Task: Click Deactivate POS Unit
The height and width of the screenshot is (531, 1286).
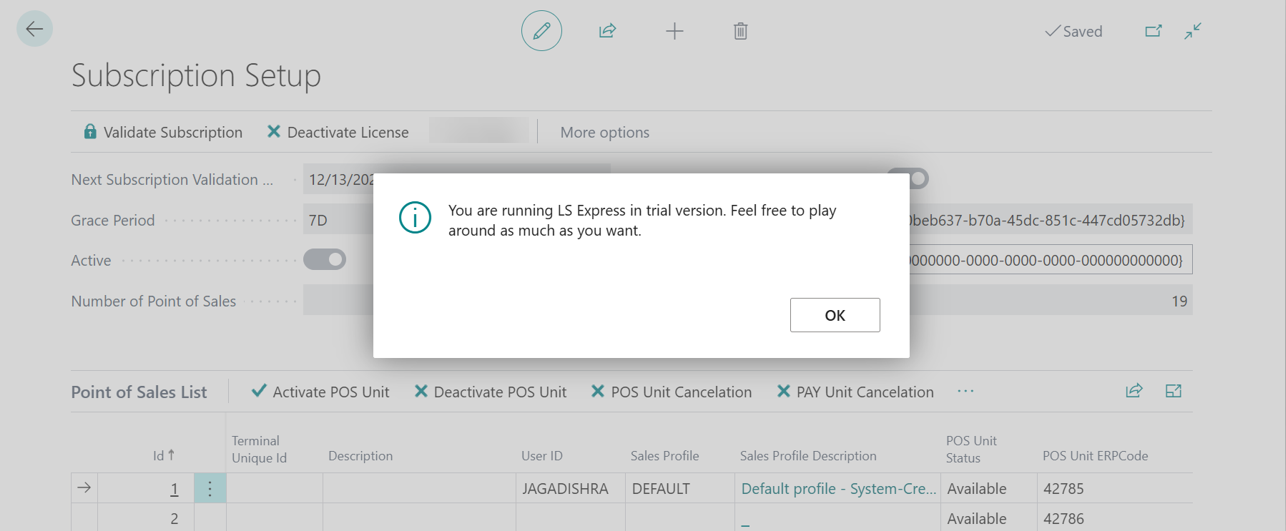Action: click(x=490, y=392)
